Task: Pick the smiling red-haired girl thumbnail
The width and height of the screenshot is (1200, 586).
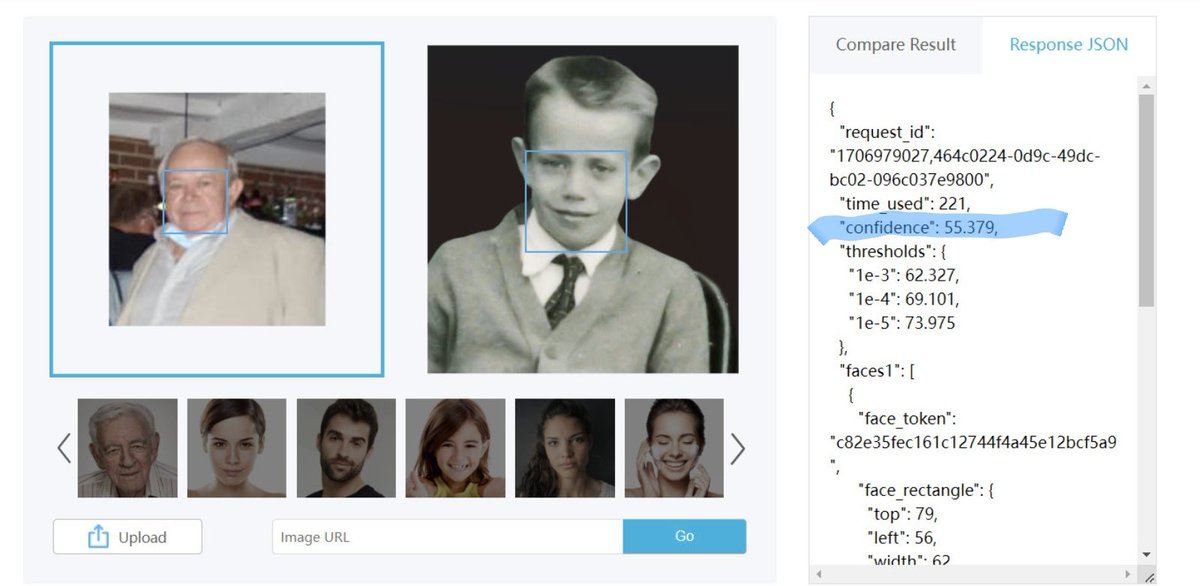Action: click(x=455, y=448)
